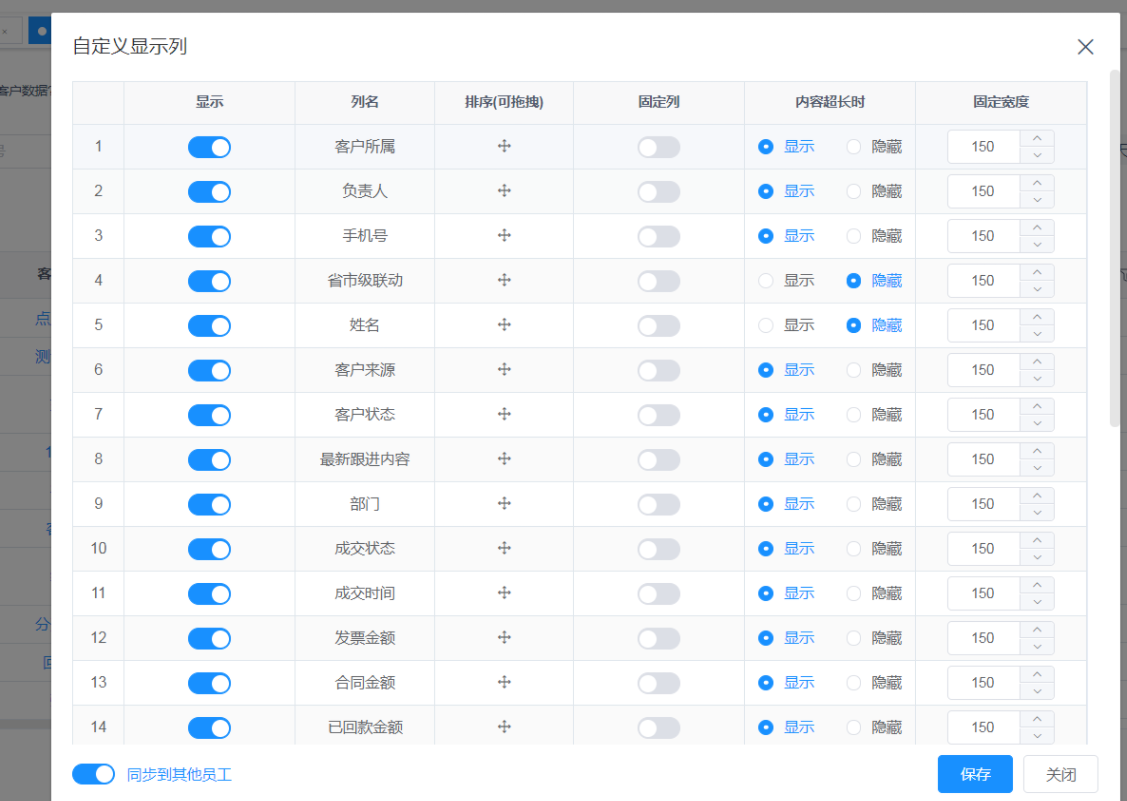This screenshot has width=1127, height=801.
Task: Click the sort handle on the 手机号 row
Action: click(x=504, y=236)
